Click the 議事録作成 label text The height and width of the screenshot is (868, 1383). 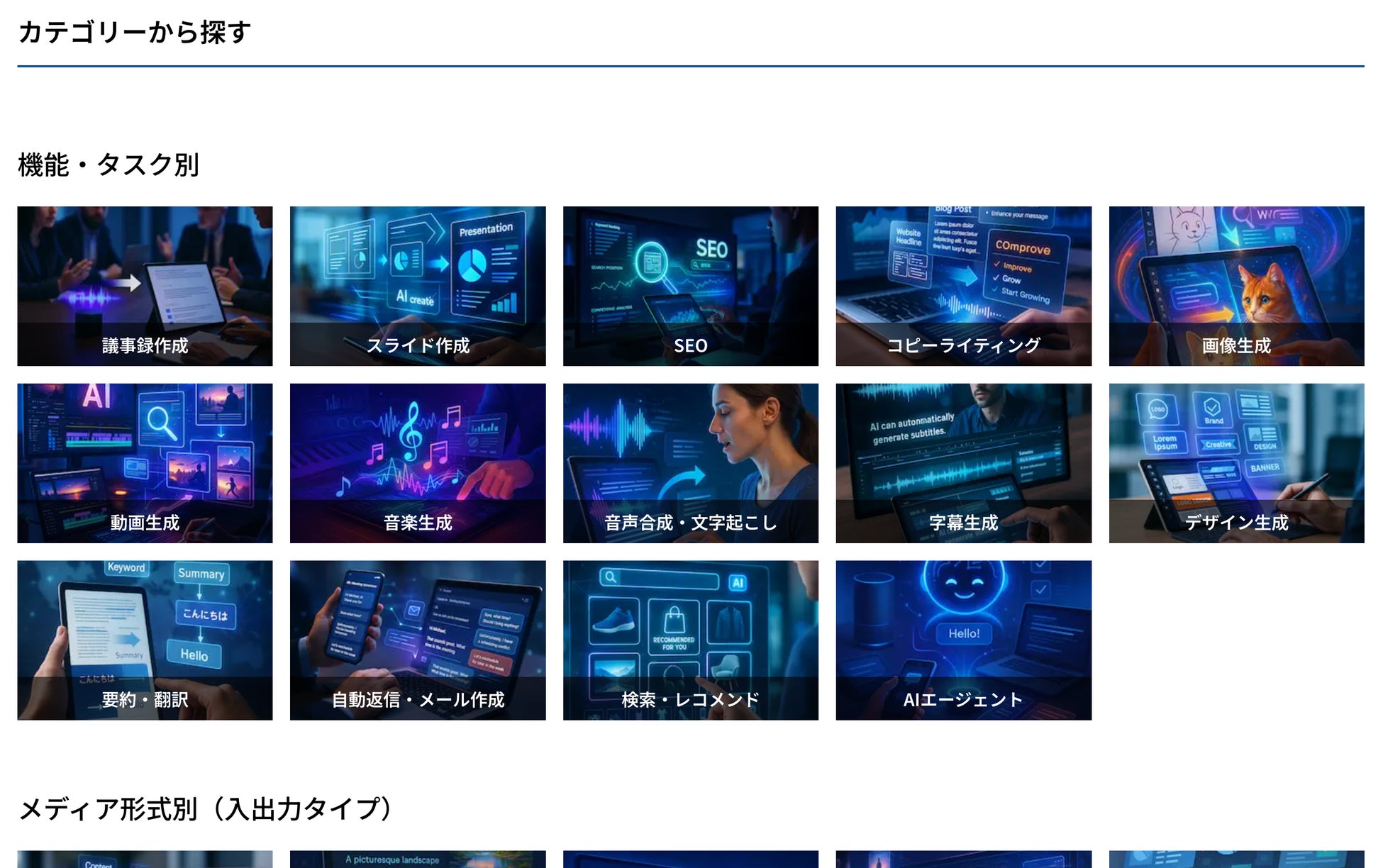(145, 345)
